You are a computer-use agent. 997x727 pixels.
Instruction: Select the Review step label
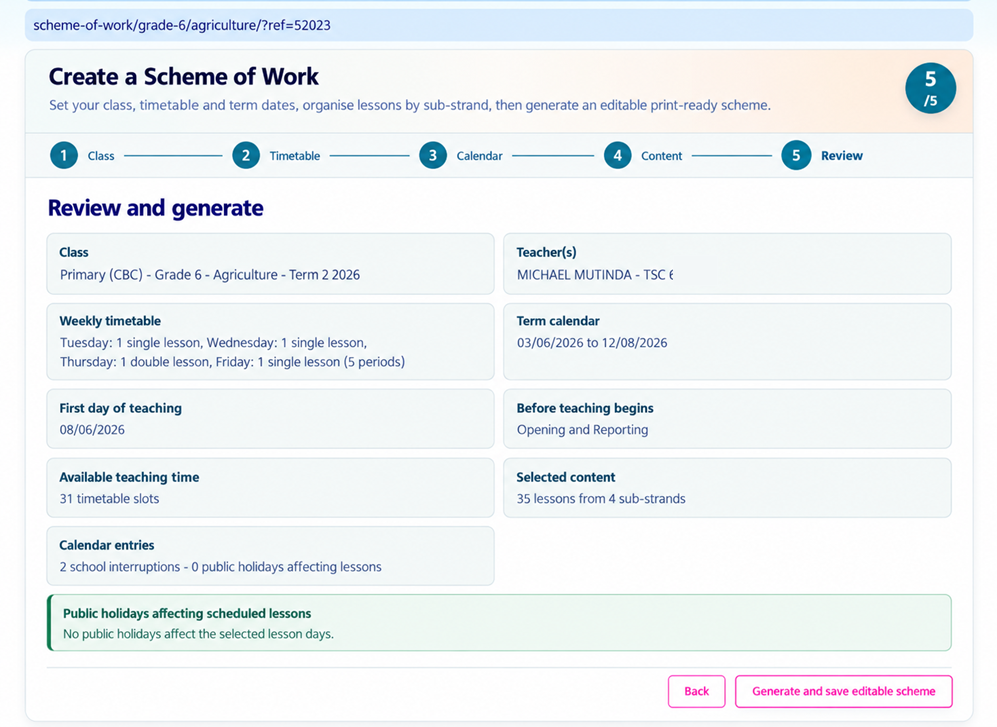[841, 156]
